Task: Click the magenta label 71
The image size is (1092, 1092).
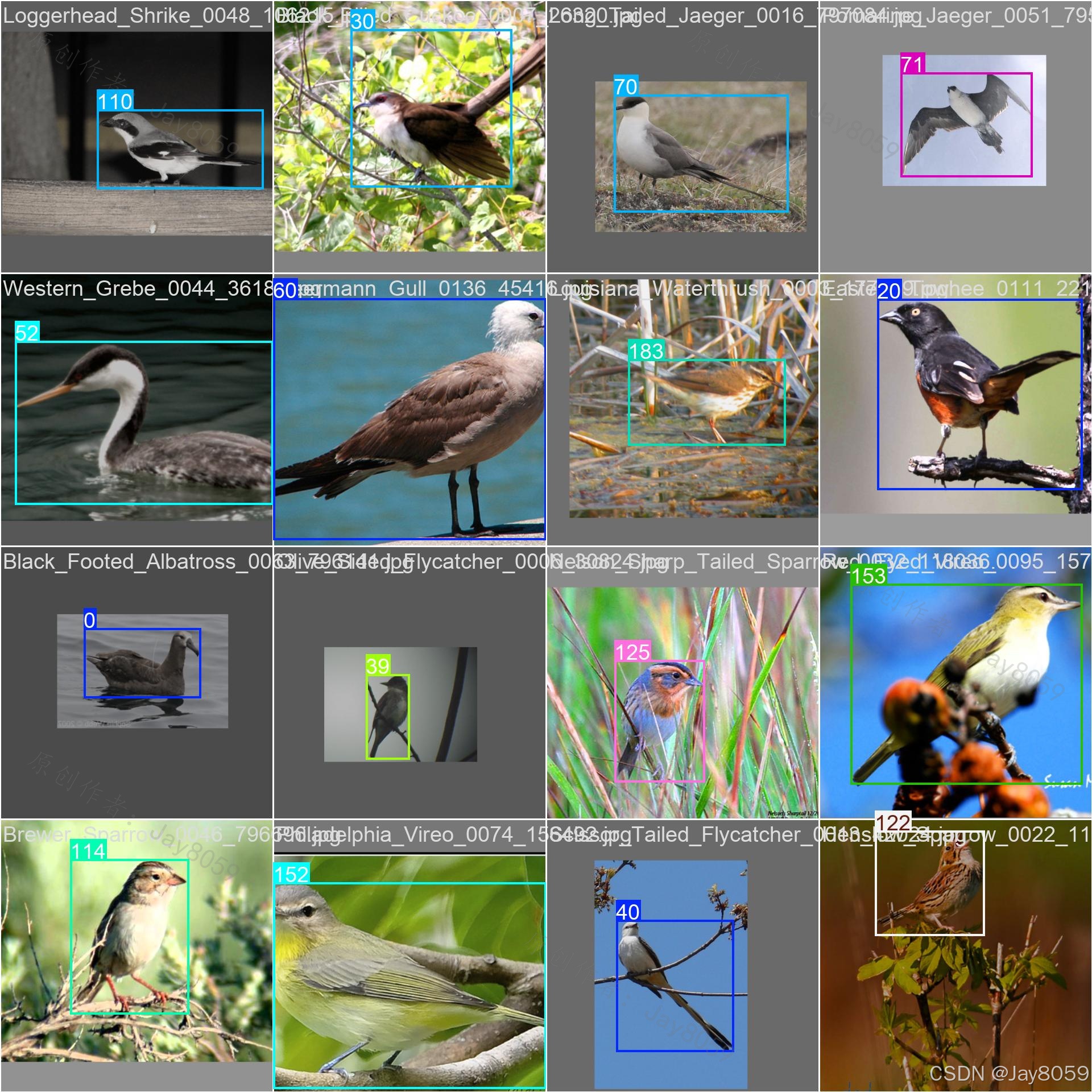Action: coord(912,64)
